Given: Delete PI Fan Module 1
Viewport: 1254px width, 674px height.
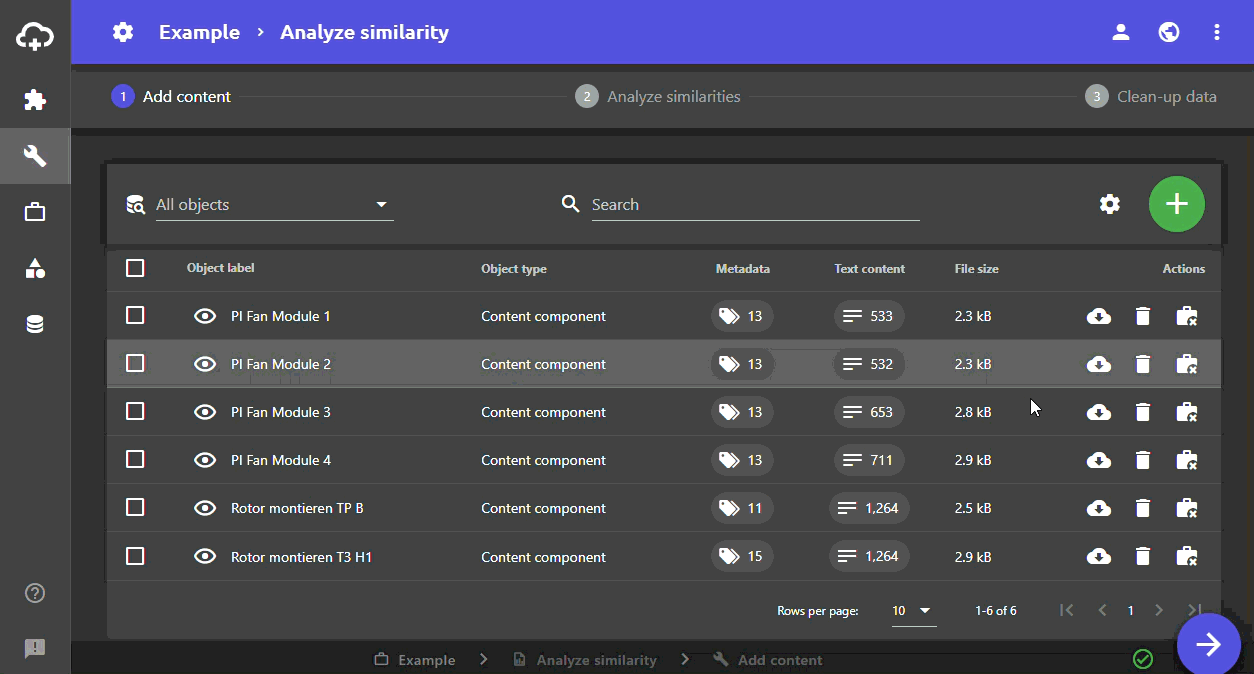Looking at the screenshot, I should pyautogui.click(x=1143, y=316).
